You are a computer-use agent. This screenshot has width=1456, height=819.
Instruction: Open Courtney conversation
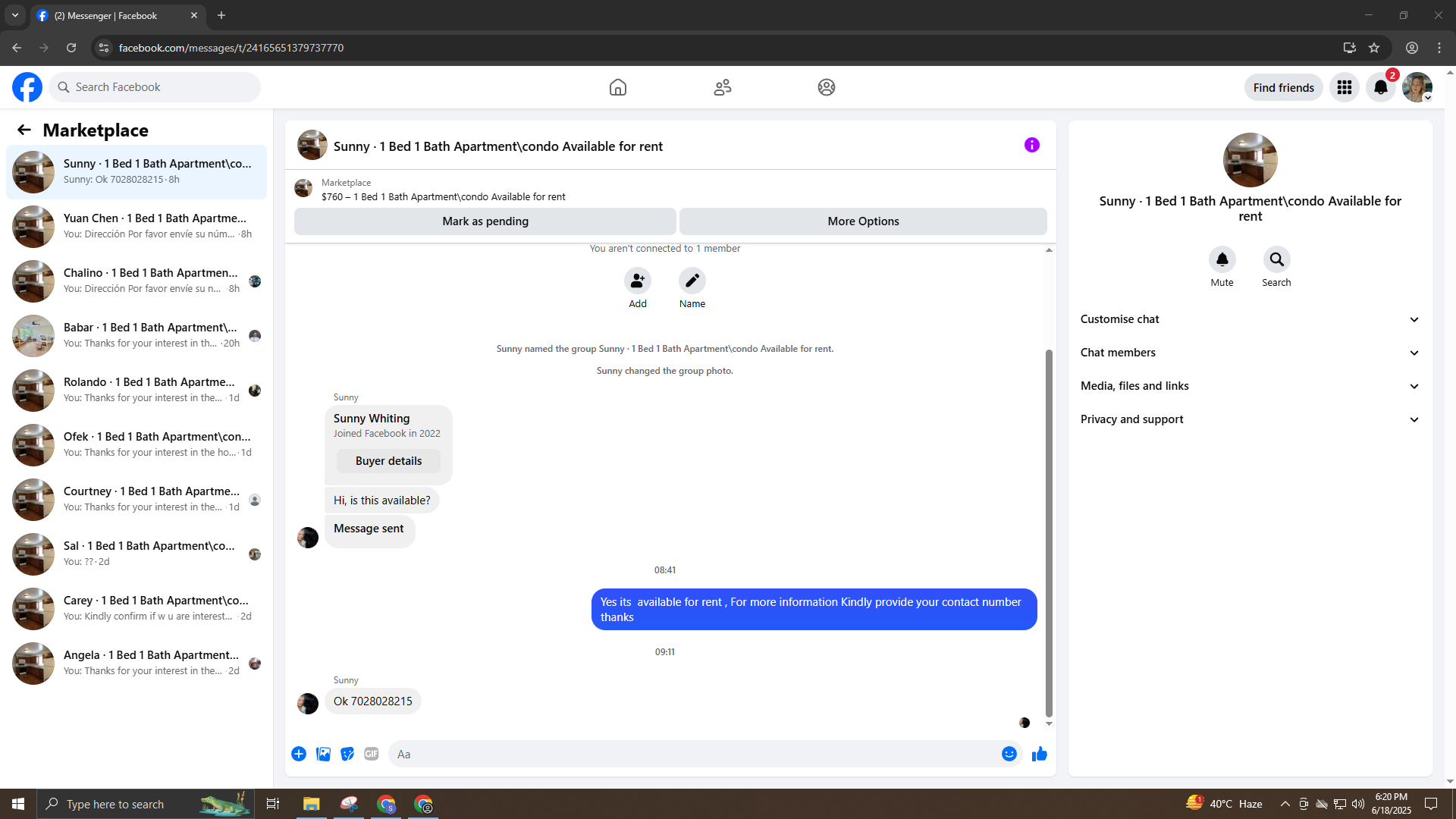coord(136,500)
